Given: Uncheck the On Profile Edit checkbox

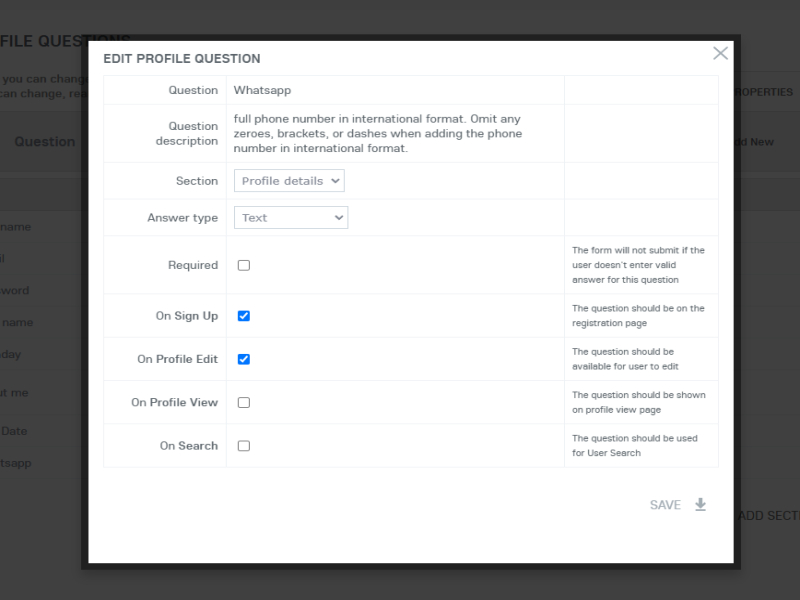Looking at the screenshot, I should tap(244, 359).
